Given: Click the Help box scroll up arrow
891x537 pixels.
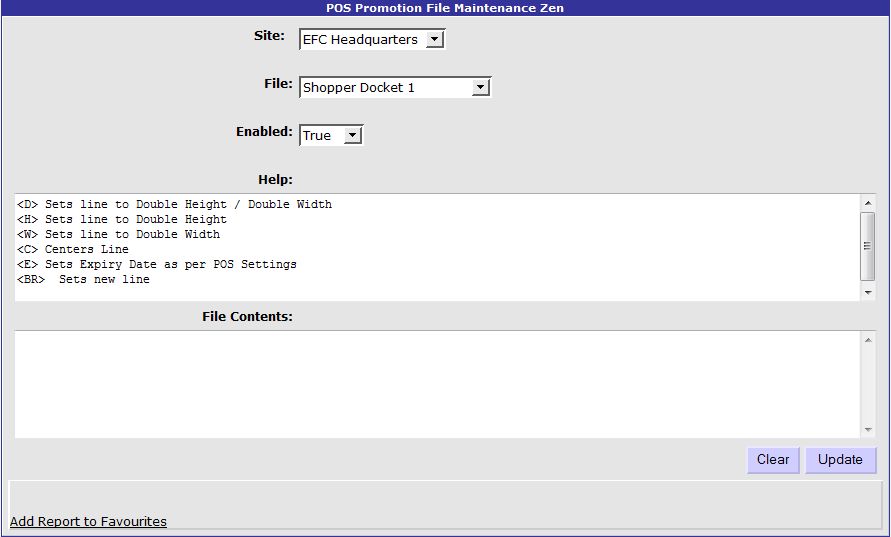Looking at the screenshot, I should tap(867, 204).
